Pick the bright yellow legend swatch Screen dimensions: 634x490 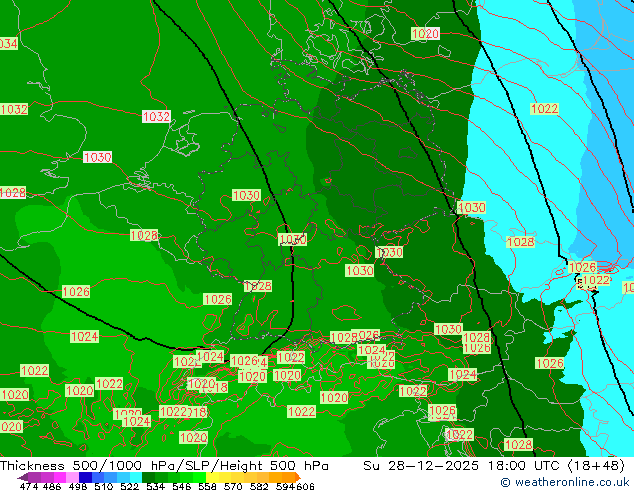pyautogui.click(x=212, y=477)
